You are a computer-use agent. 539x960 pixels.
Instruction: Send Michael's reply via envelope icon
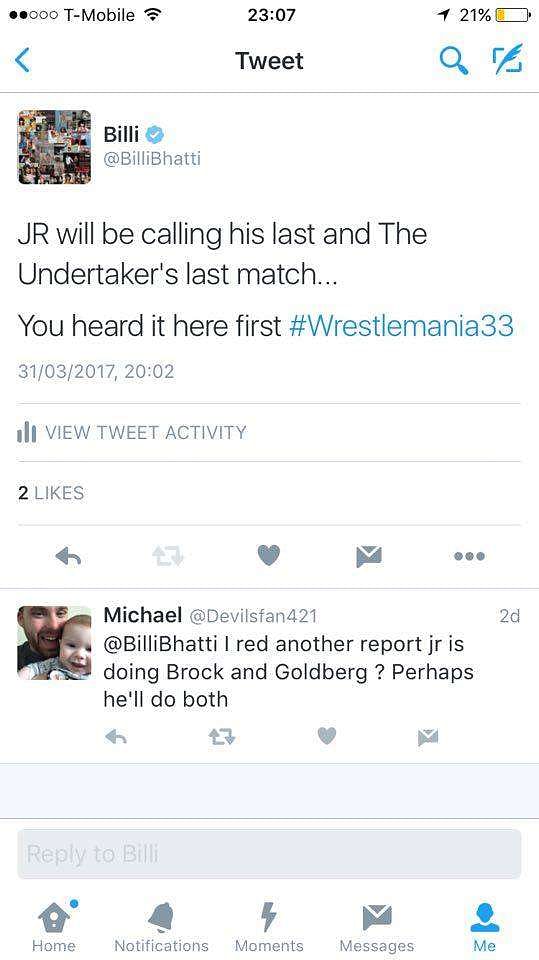tap(428, 737)
